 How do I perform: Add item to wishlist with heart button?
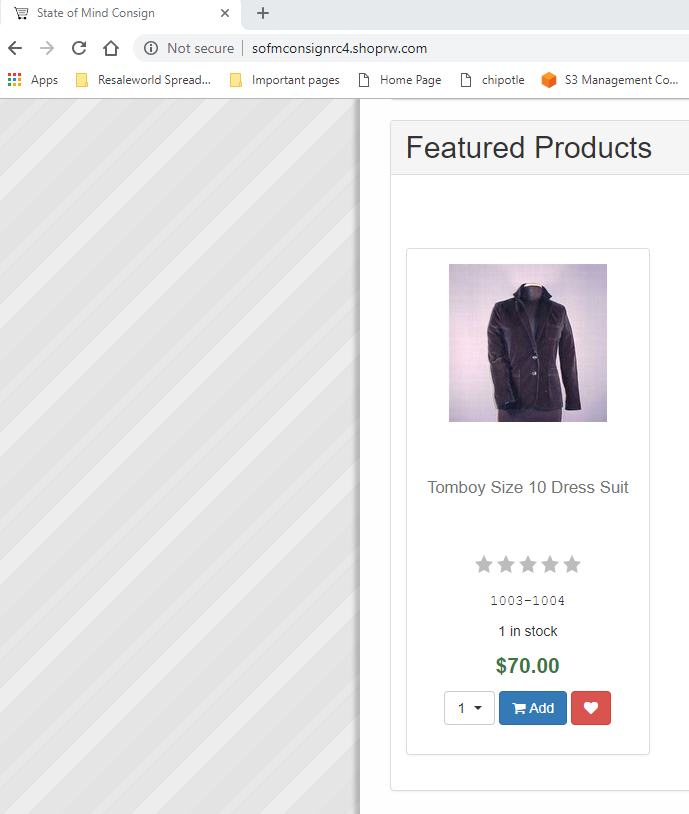tap(591, 708)
